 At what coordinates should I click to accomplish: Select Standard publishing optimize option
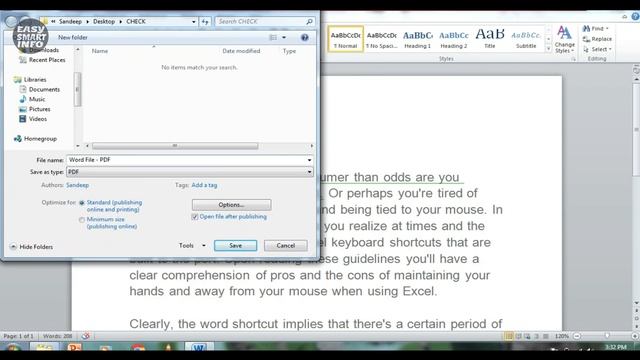click(x=82, y=203)
